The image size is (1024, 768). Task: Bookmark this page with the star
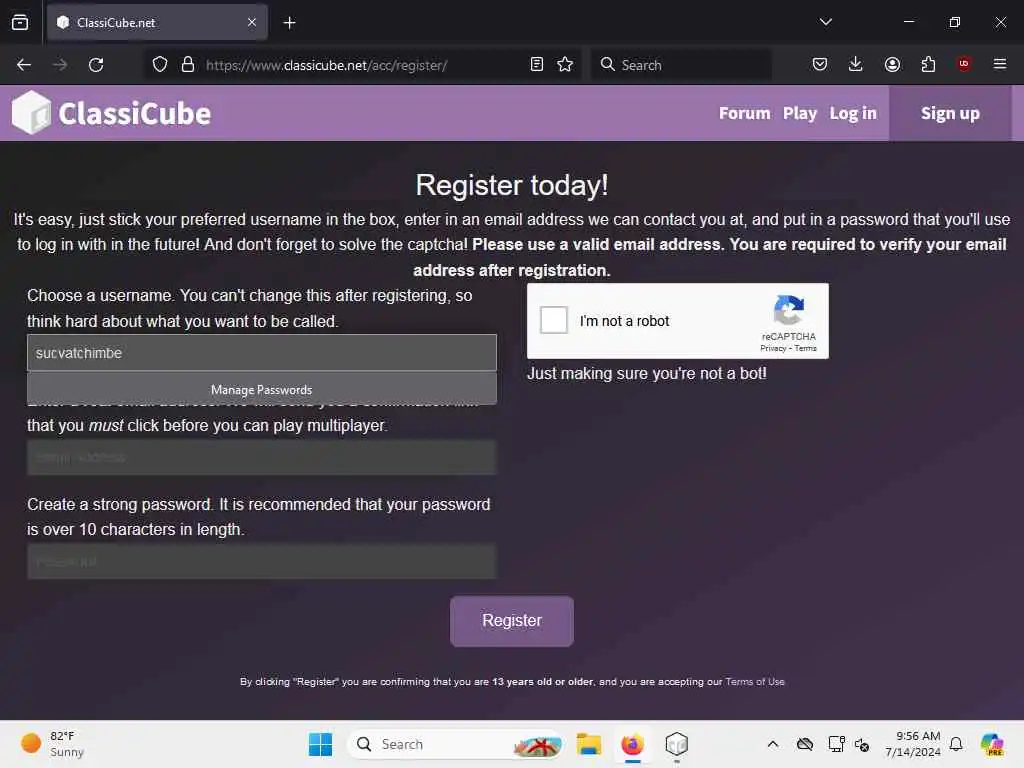566,64
